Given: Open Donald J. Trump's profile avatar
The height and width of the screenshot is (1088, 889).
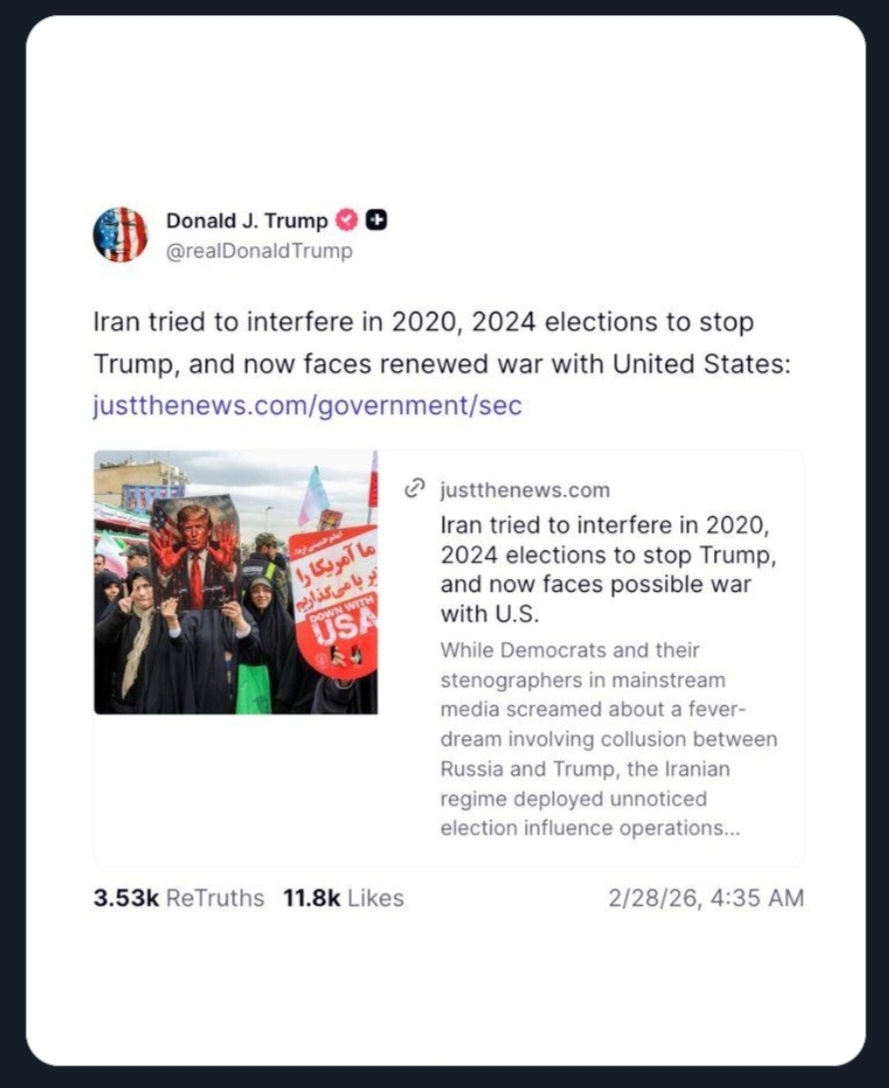Looking at the screenshot, I should click(120, 235).
